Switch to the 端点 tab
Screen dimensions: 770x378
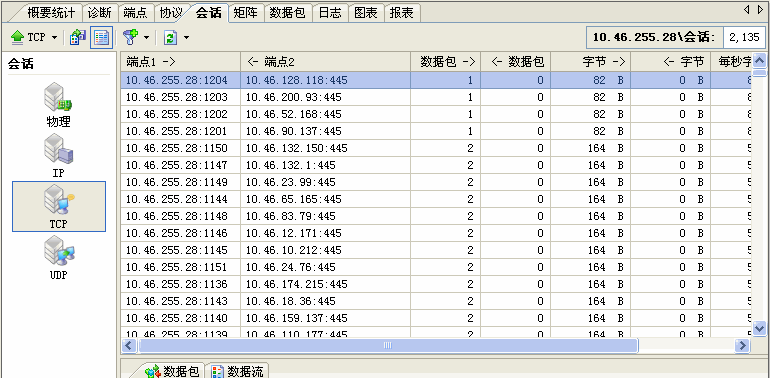click(x=136, y=13)
